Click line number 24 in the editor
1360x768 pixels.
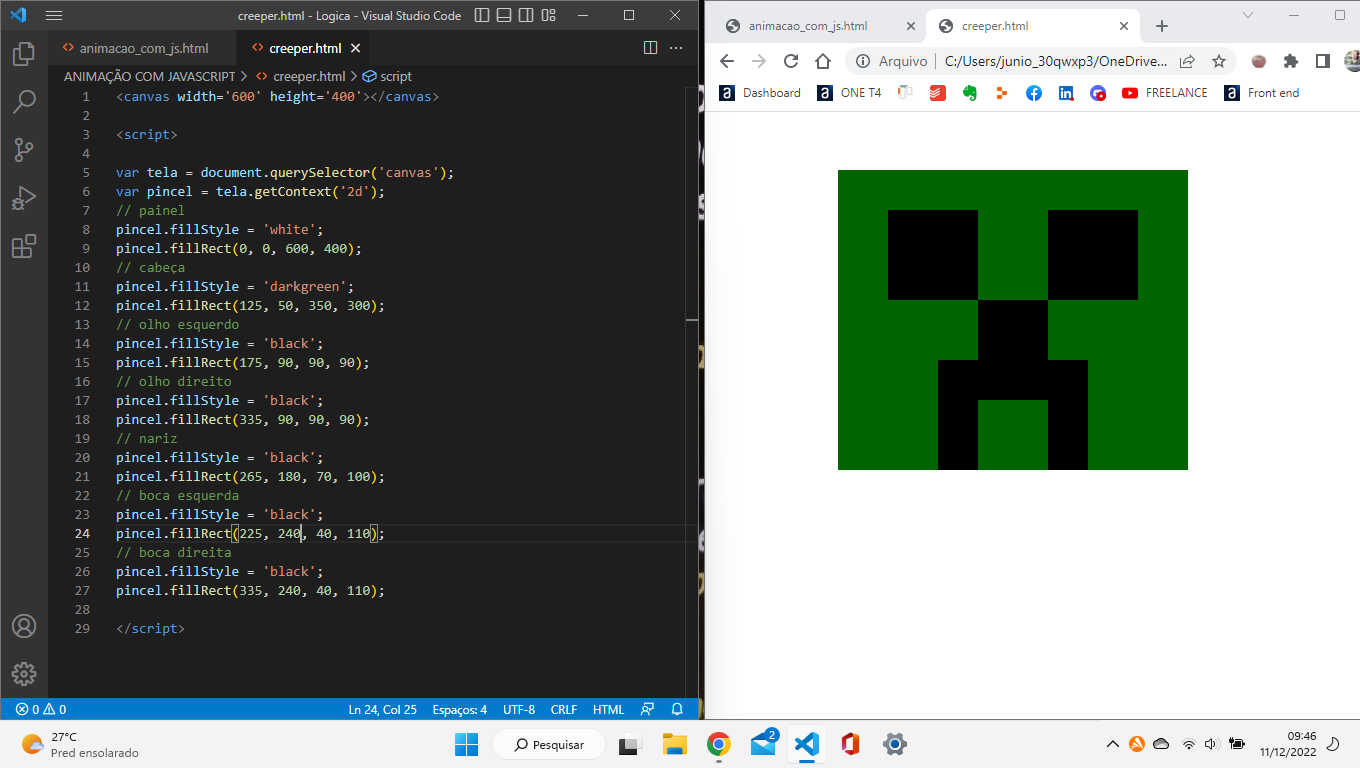click(82, 533)
